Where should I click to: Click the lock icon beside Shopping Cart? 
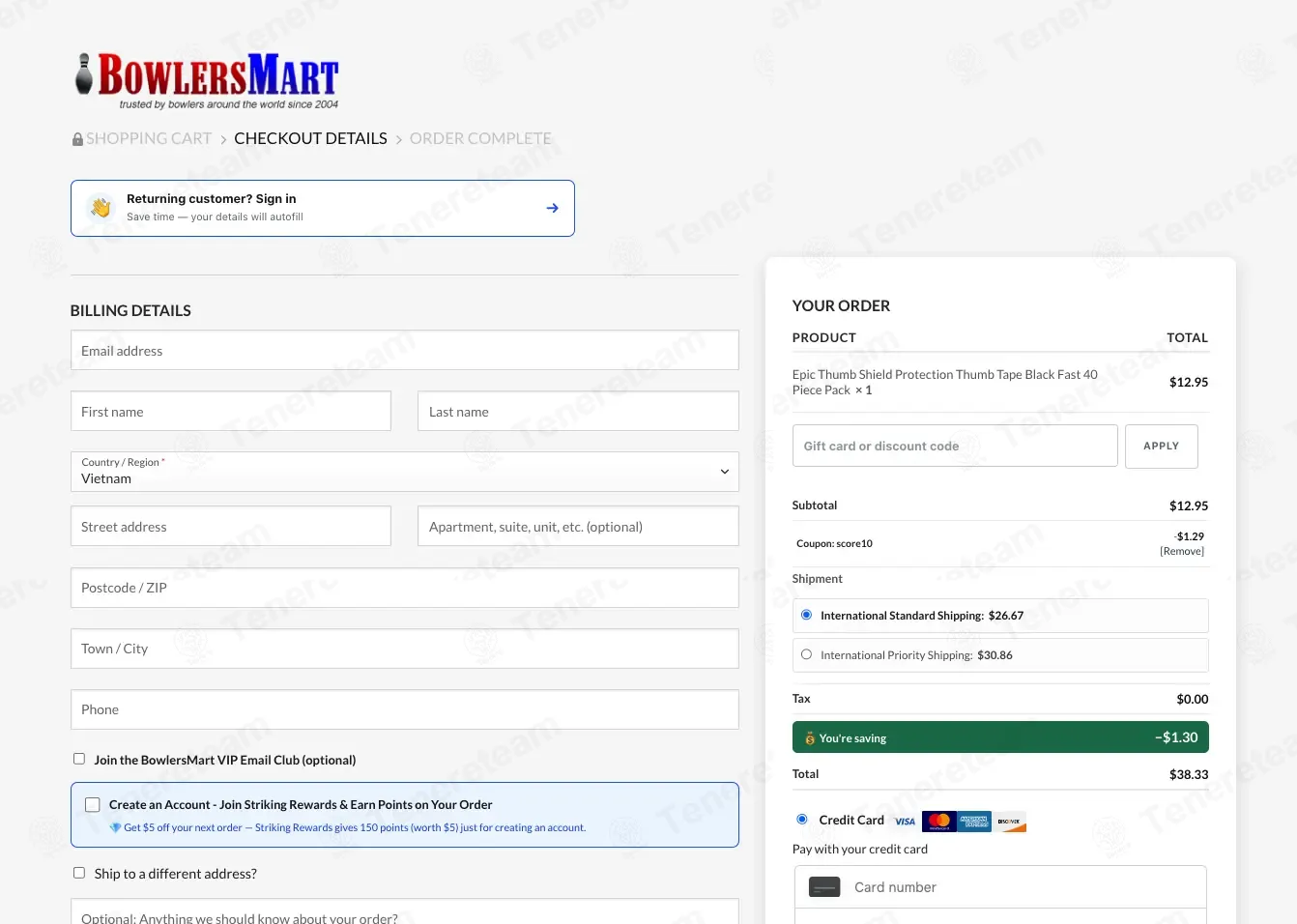[77, 139]
